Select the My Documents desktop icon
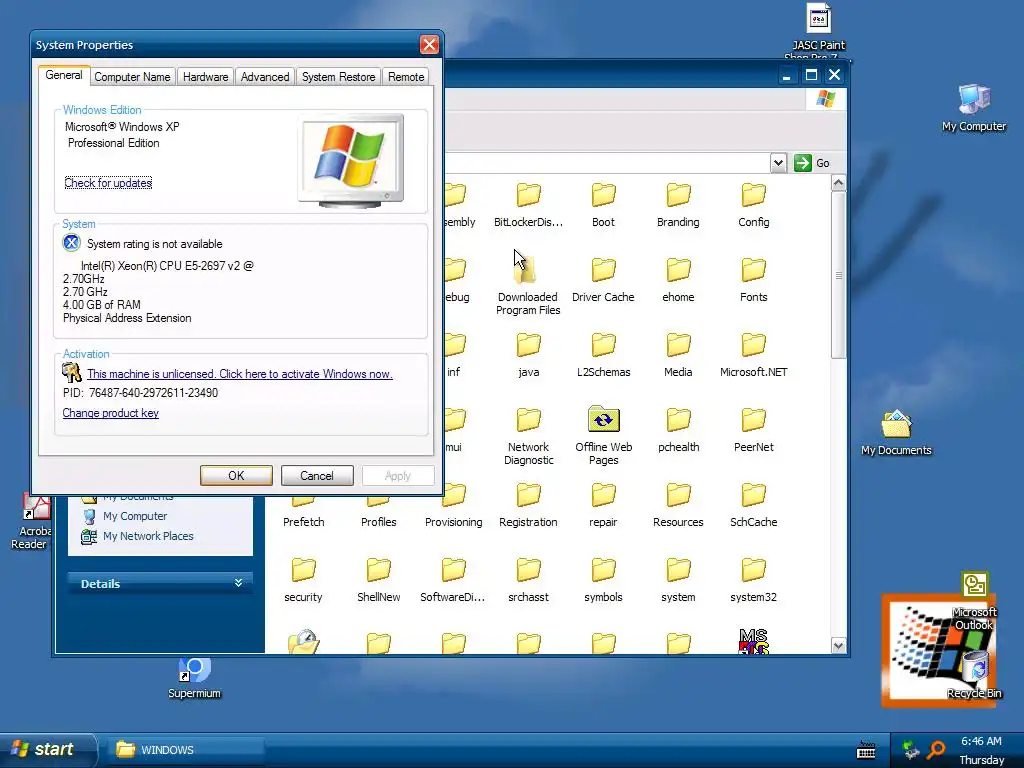1024x768 pixels. pyautogui.click(x=896, y=433)
